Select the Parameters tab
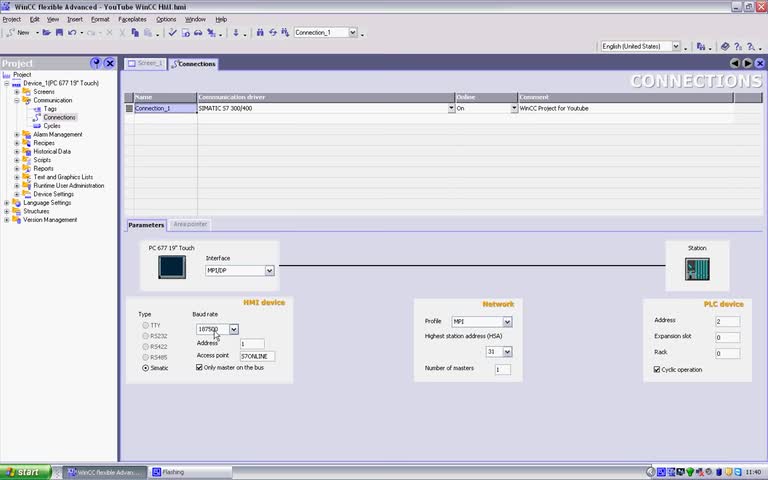The image size is (768, 480). (x=146, y=225)
